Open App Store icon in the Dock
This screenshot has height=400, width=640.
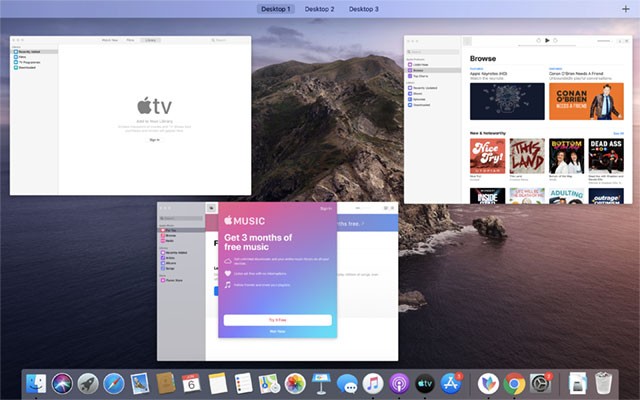(451, 384)
